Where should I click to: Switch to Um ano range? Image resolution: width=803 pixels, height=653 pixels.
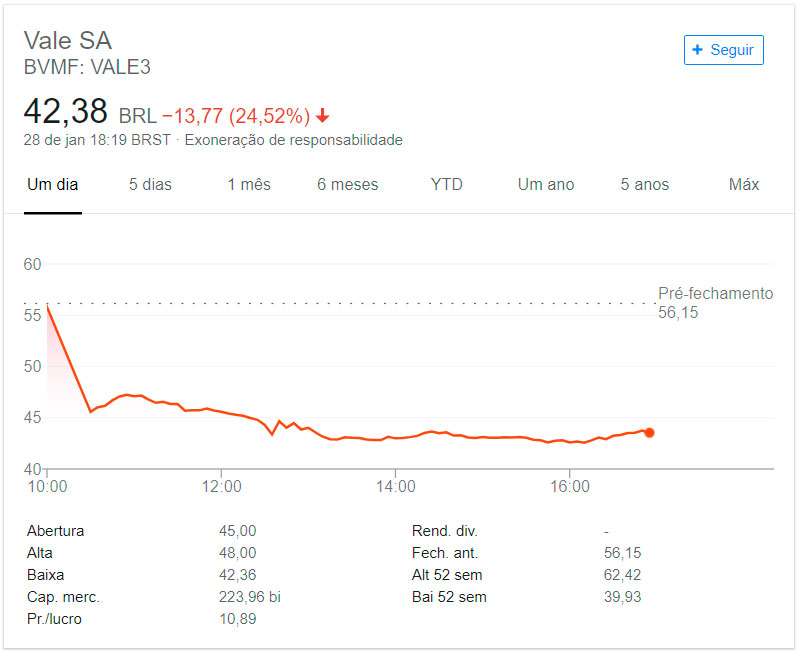[x=546, y=184]
